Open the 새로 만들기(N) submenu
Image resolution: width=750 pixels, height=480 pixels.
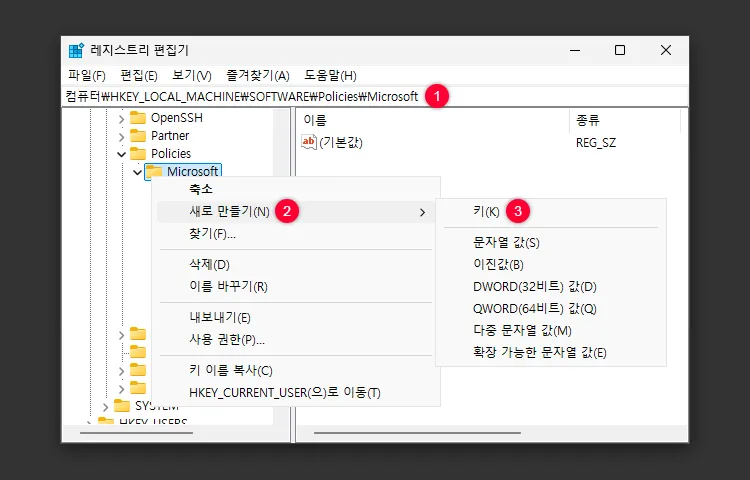click(x=296, y=211)
